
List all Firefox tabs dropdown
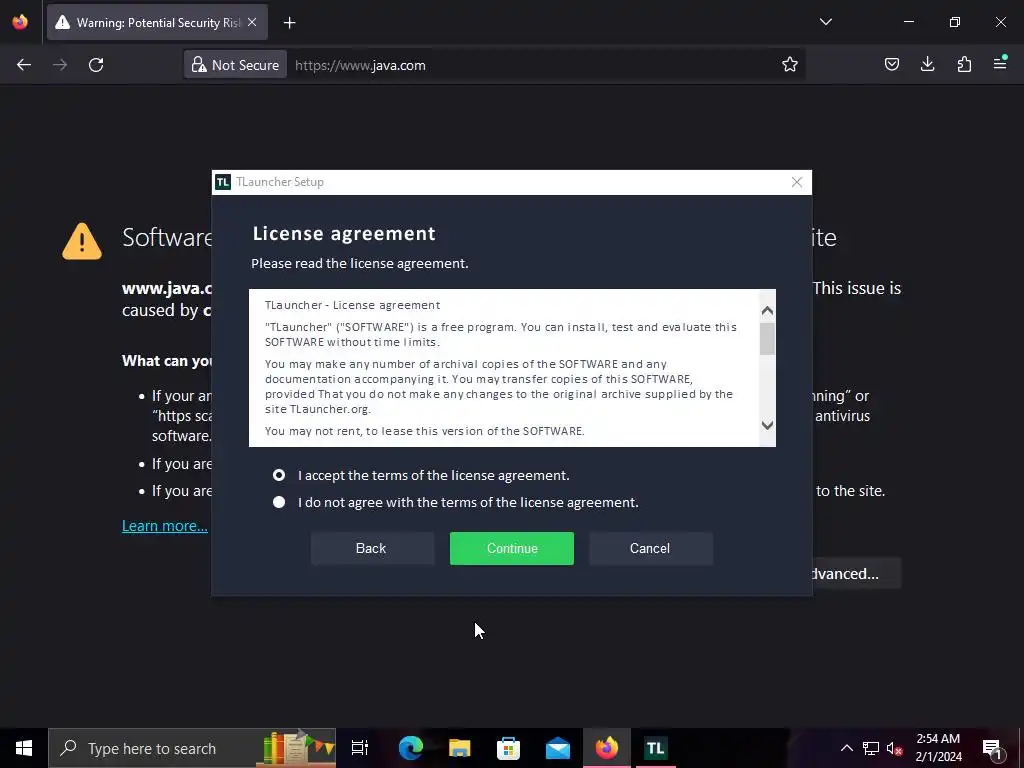tap(825, 22)
